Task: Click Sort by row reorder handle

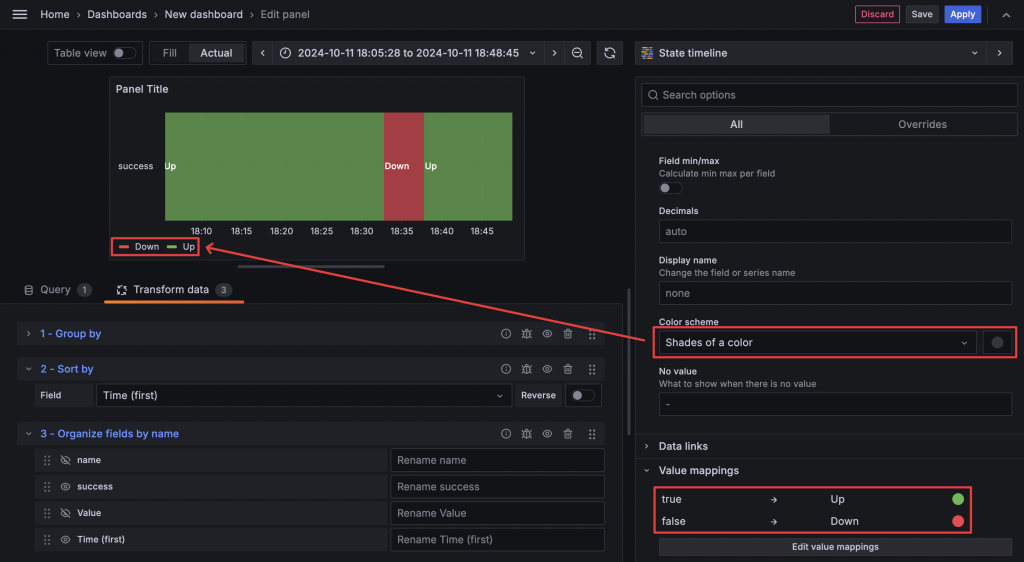Action: 592,369
